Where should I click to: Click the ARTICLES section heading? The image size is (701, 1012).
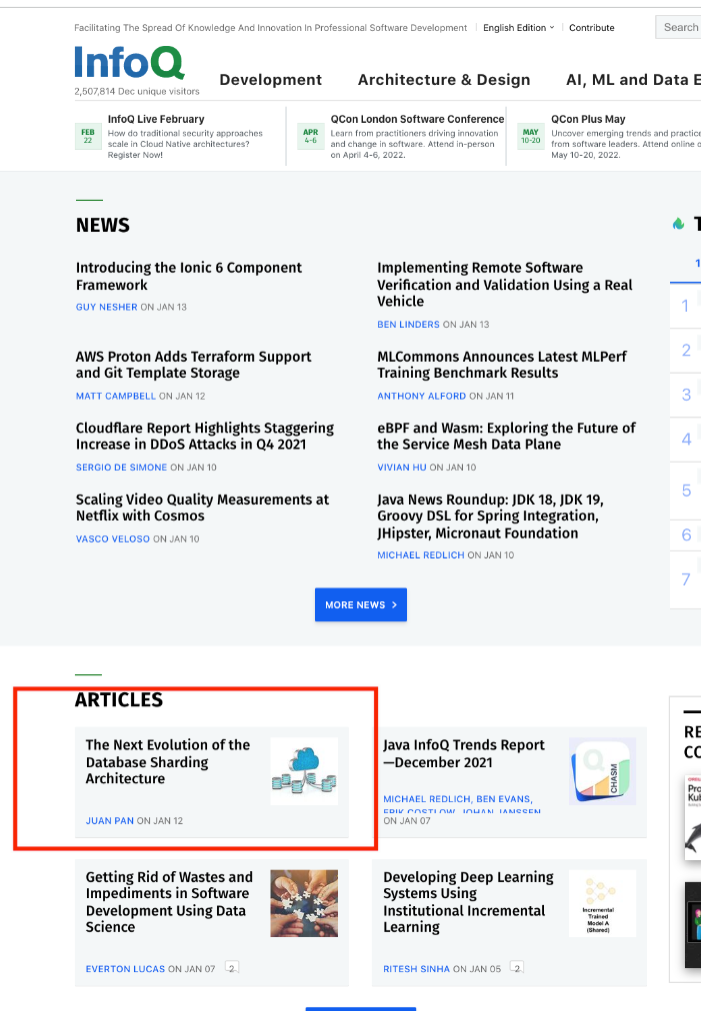click(119, 700)
